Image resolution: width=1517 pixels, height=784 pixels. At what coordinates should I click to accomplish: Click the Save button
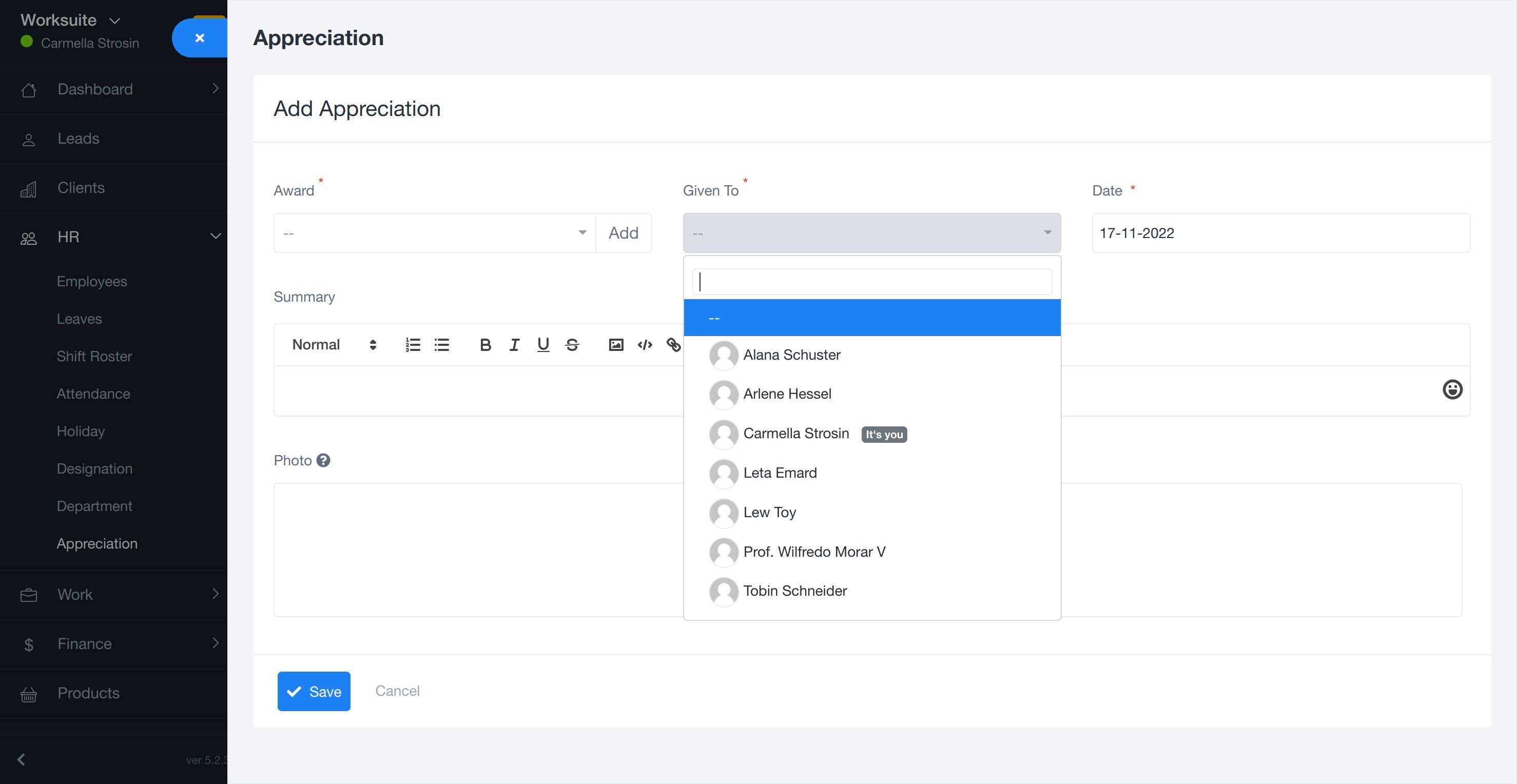(314, 691)
